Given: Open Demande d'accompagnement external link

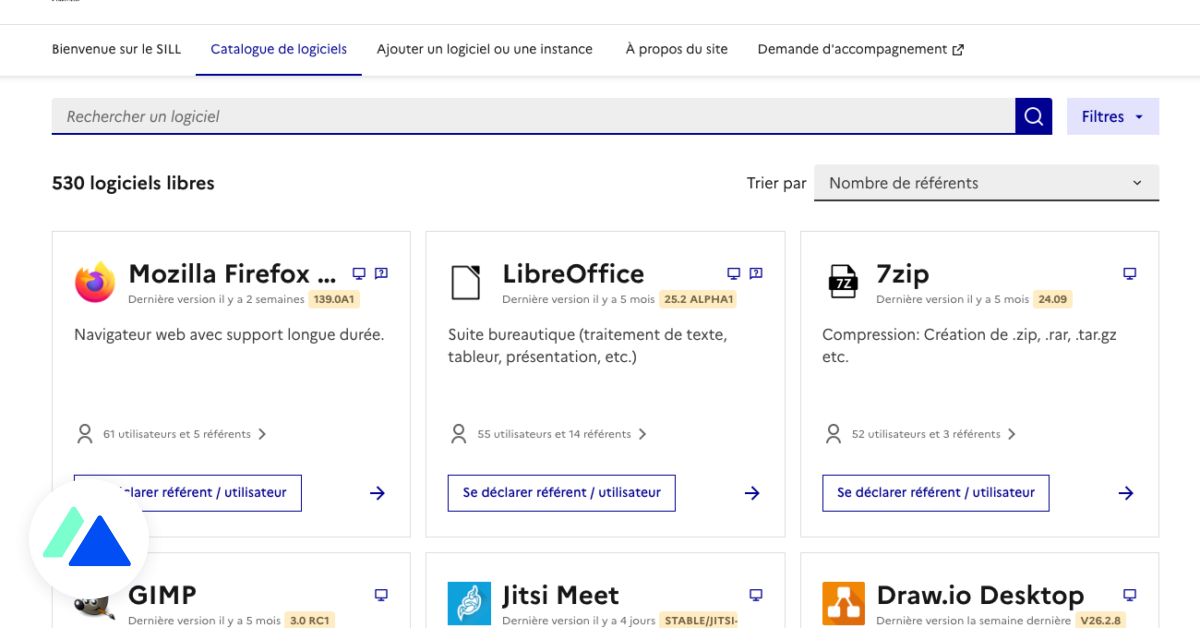Looking at the screenshot, I should 861,49.
